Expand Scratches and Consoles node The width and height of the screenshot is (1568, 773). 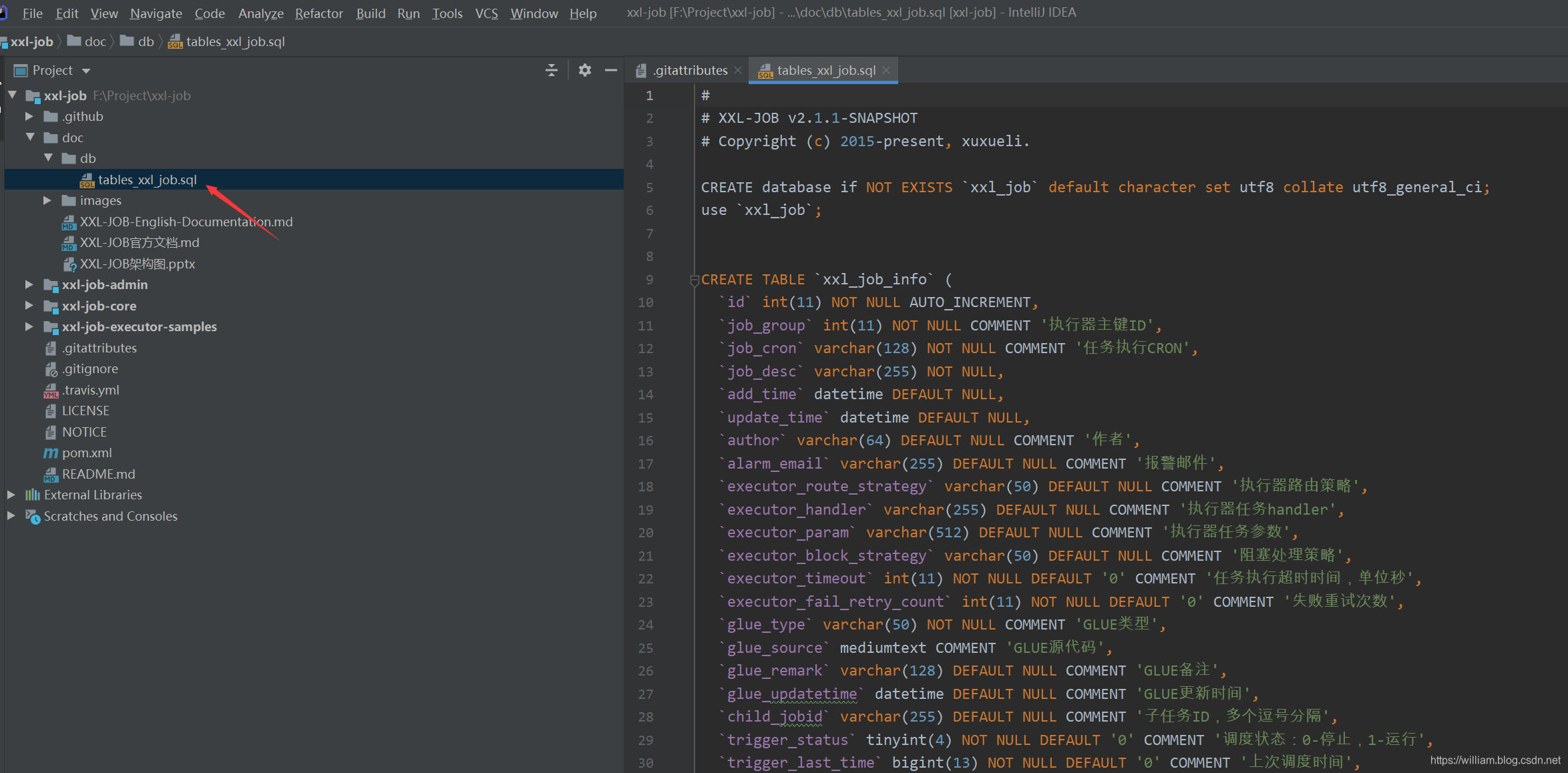tap(11, 516)
